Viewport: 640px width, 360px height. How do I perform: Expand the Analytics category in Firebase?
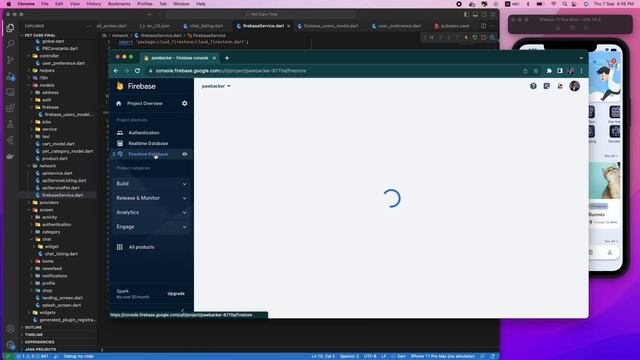151,212
